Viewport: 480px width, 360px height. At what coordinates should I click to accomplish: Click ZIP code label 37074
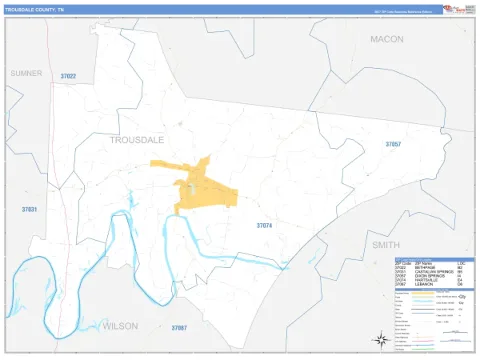(x=264, y=226)
